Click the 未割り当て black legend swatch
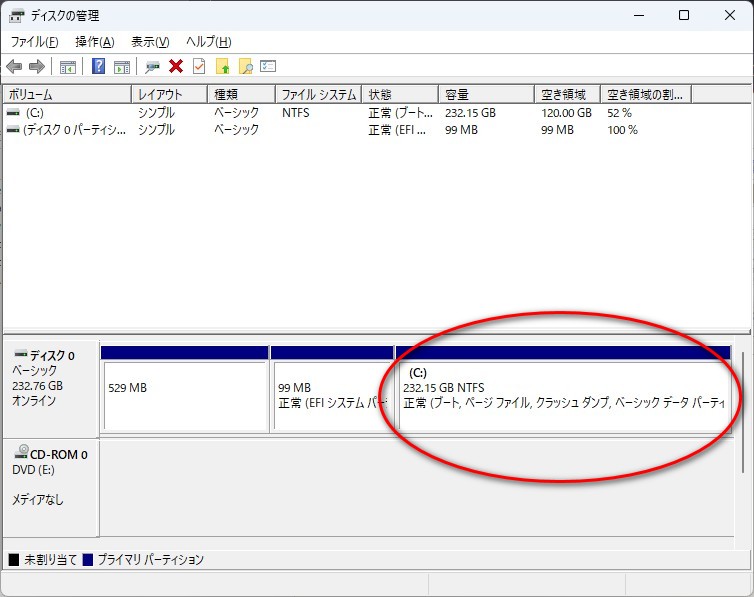The width and height of the screenshot is (754, 597). coord(14,560)
